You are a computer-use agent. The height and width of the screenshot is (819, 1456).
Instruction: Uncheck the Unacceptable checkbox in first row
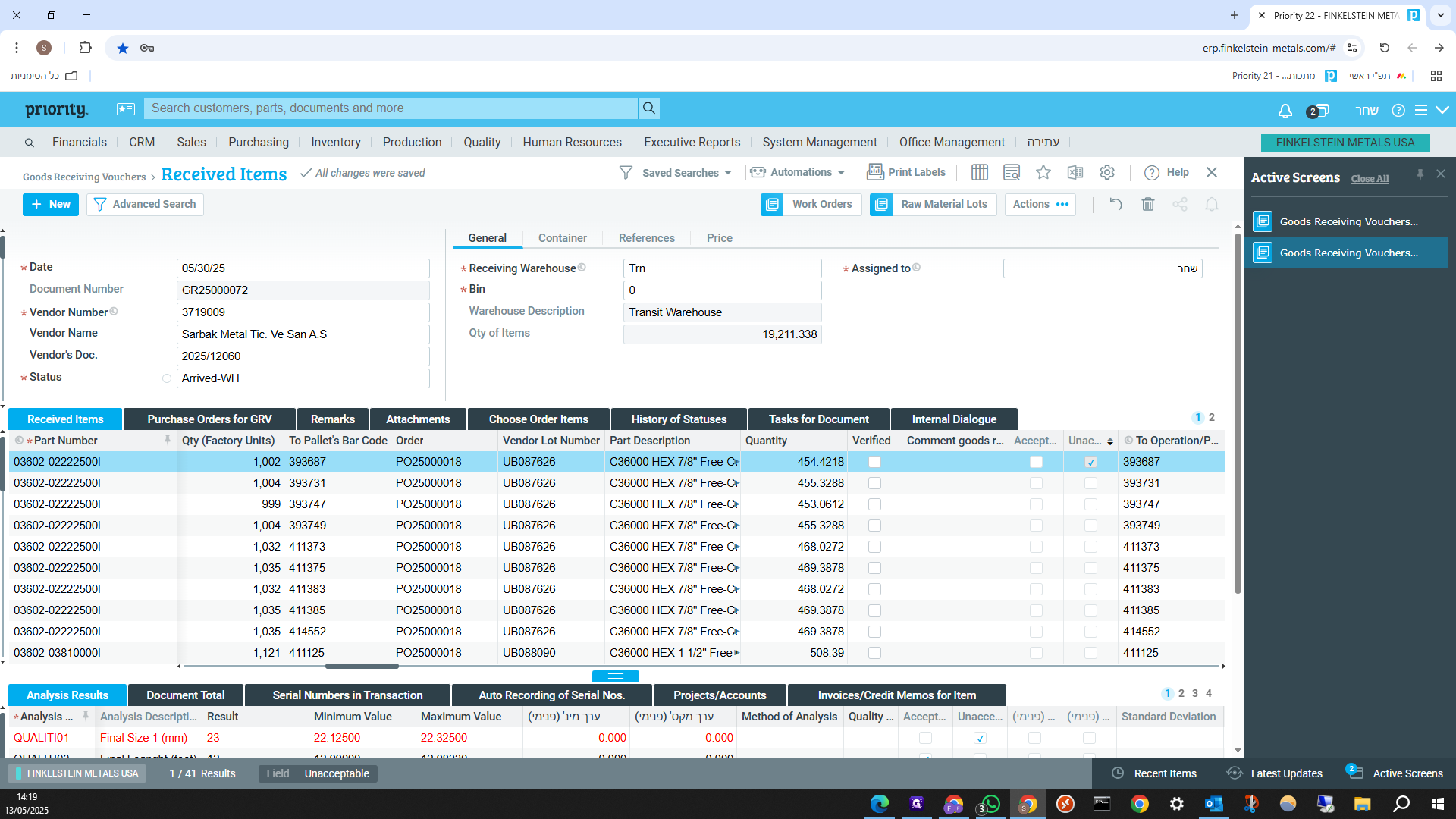(x=1090, y=462)
